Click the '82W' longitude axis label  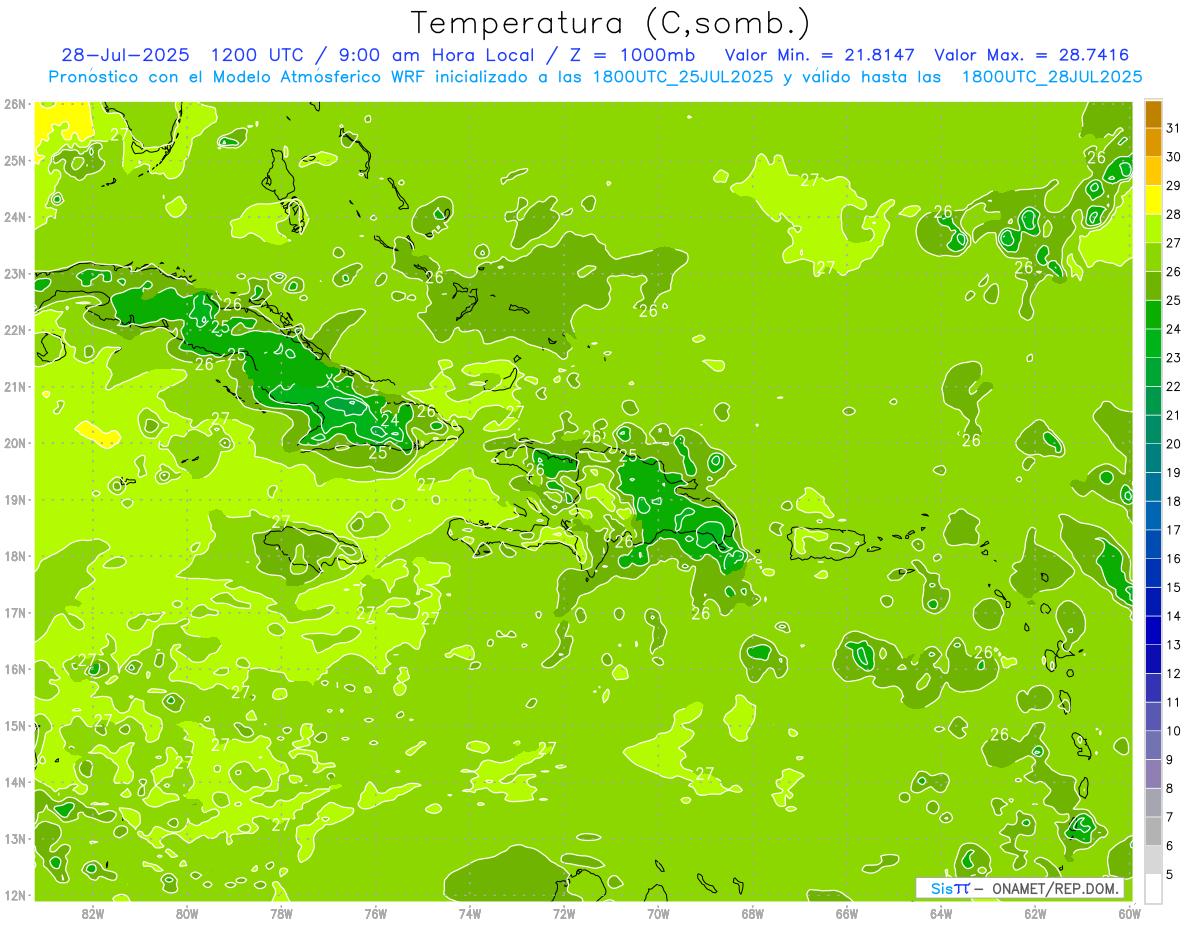pos(93,914)
